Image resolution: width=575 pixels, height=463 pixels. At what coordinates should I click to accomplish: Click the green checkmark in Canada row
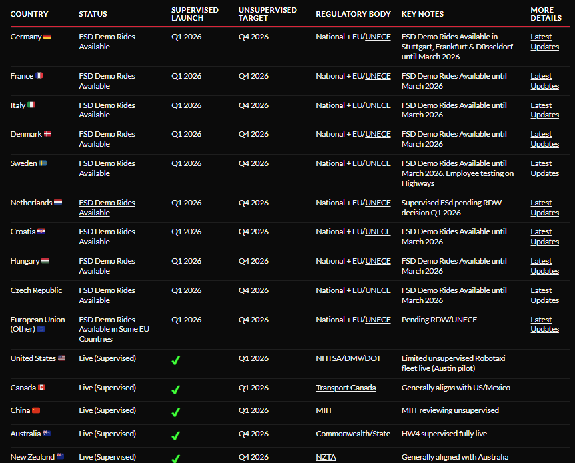(176, 390)
